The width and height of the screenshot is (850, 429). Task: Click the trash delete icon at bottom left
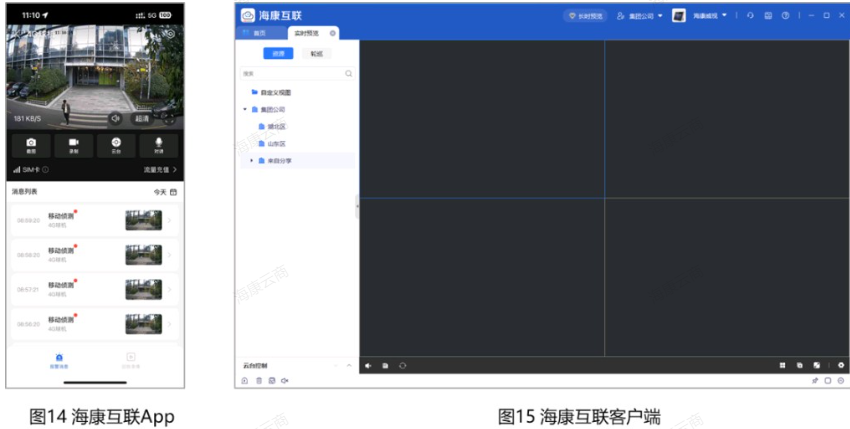(x=259, y=381)
